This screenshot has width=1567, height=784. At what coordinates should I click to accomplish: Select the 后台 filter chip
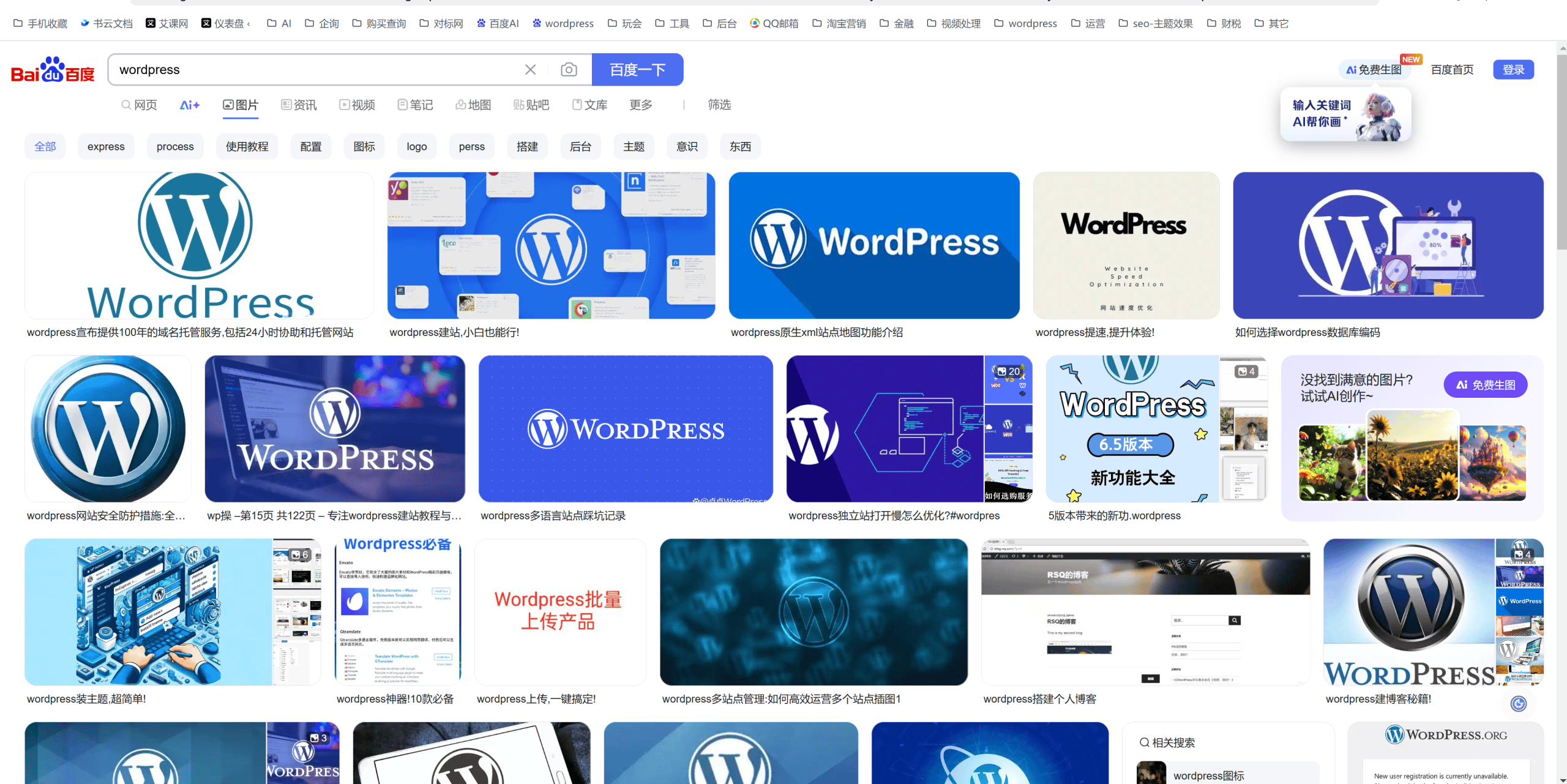(581, 147)
